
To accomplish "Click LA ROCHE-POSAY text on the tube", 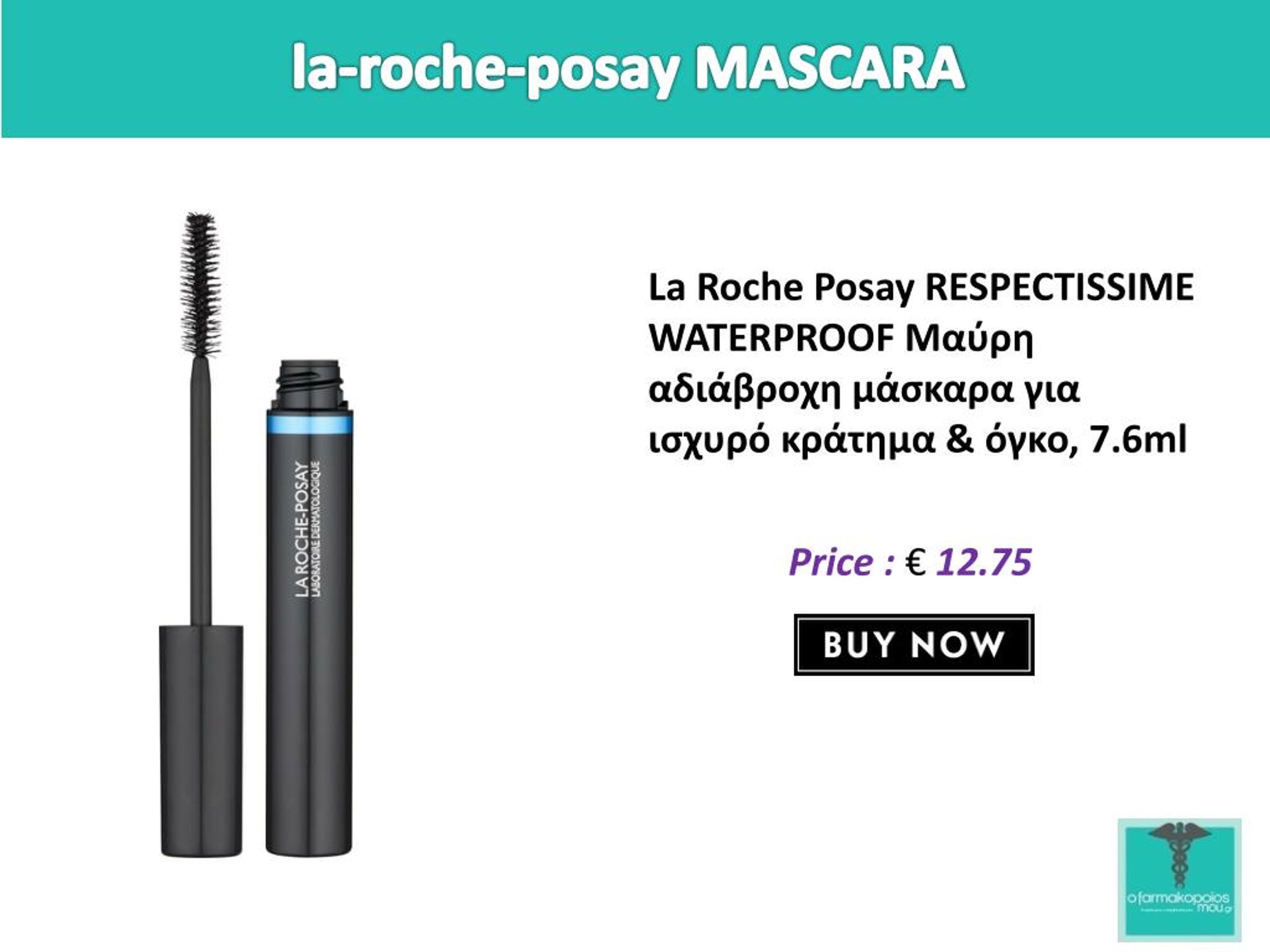I will pos(301,529).
